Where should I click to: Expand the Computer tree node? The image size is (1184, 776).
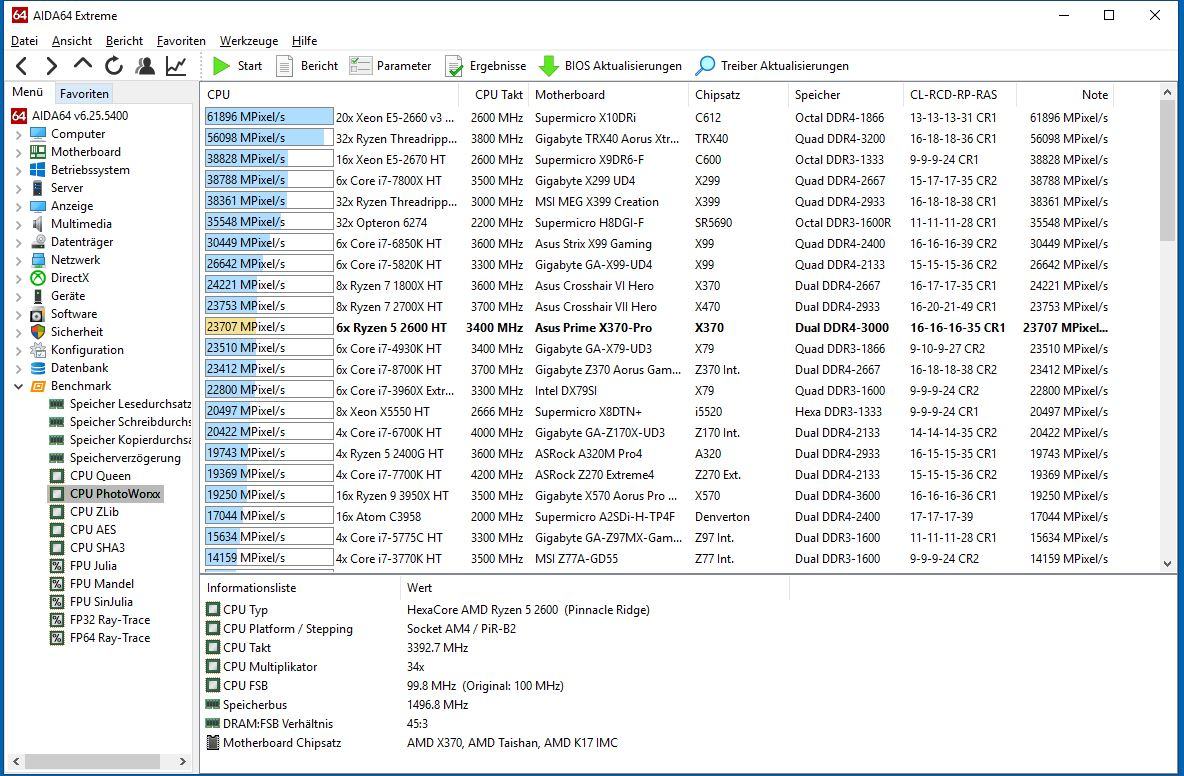click(x=19, y=134)
